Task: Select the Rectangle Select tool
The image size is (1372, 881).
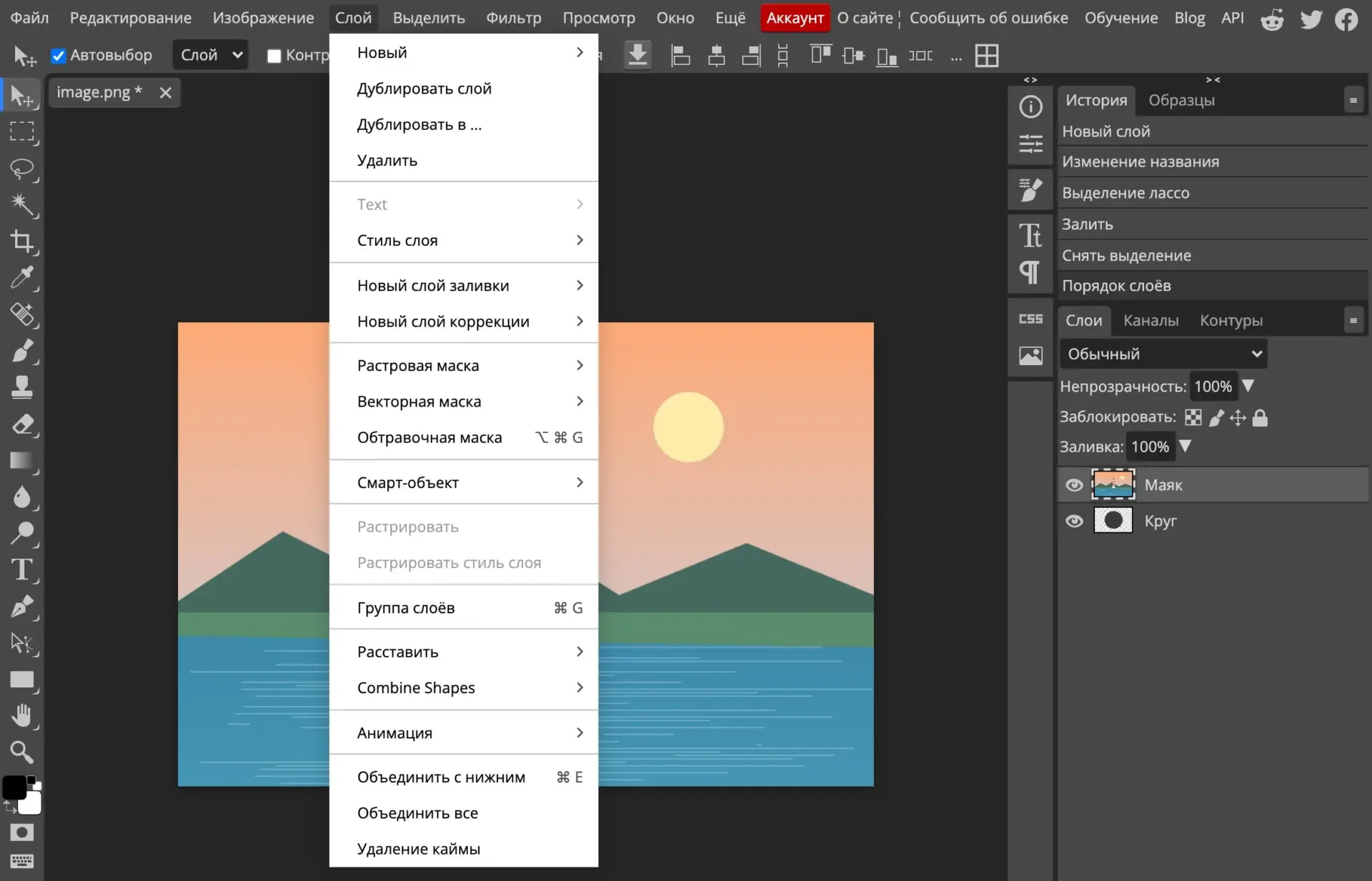Action: pos(22,131)
